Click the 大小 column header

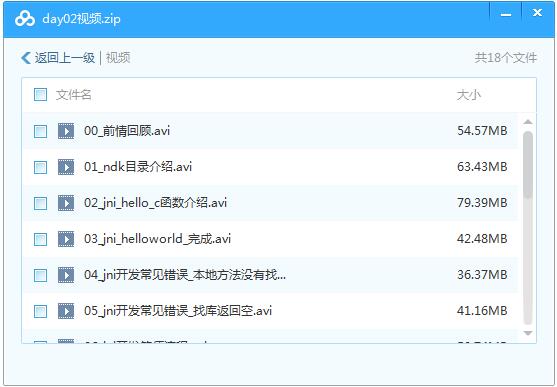[469, 95]
